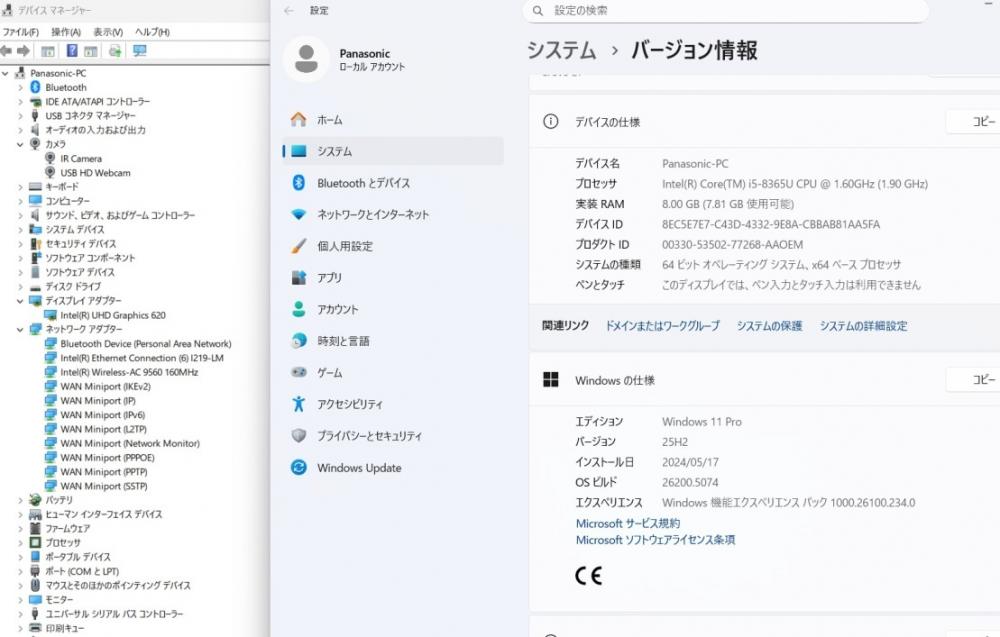Collapse the ネットワーク アダプター category

20,329
